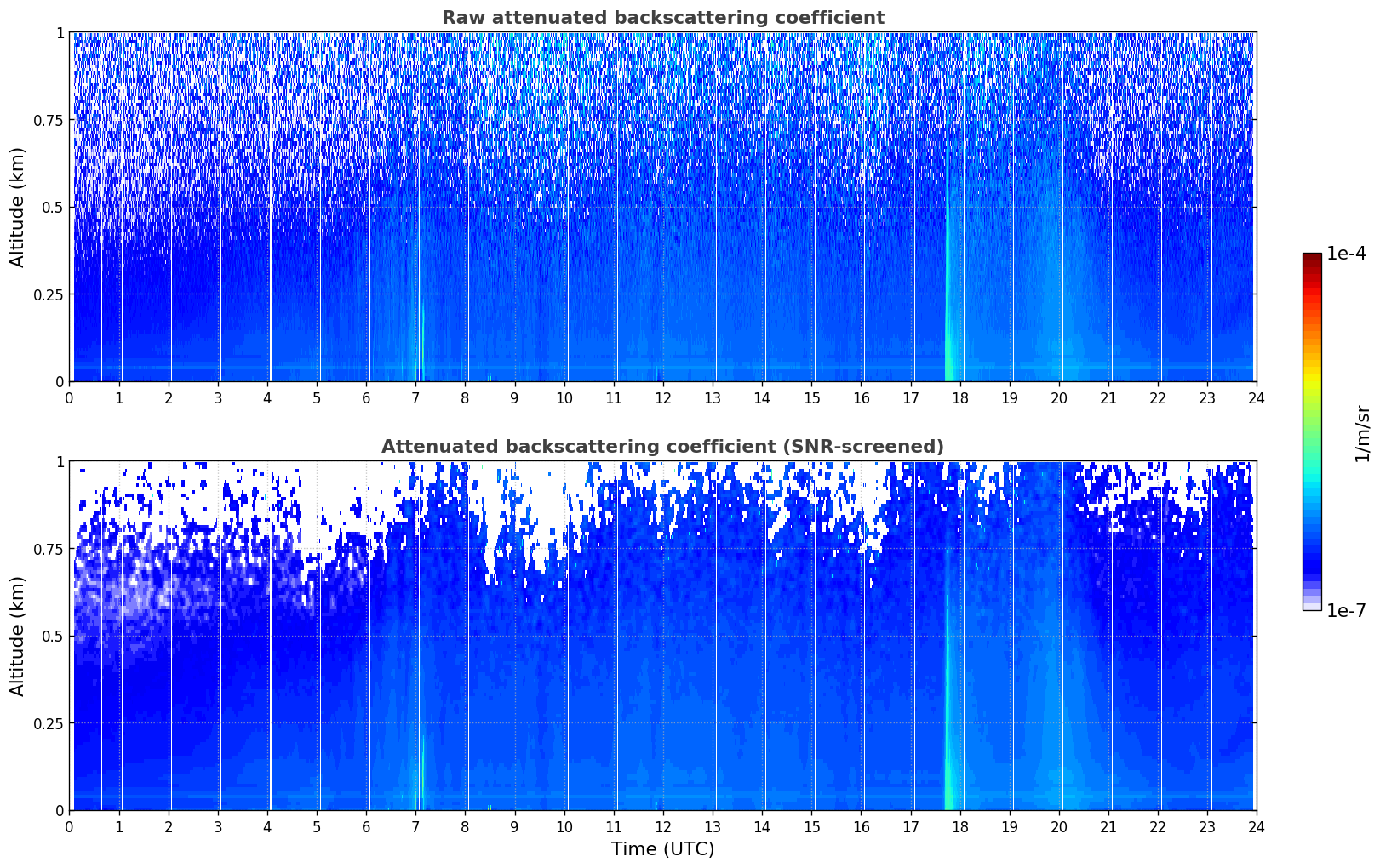Screen dimensions: 1380x868
Task: Click the colorbar's '1e-4' maximum label
Action: tap(1346, 254)
